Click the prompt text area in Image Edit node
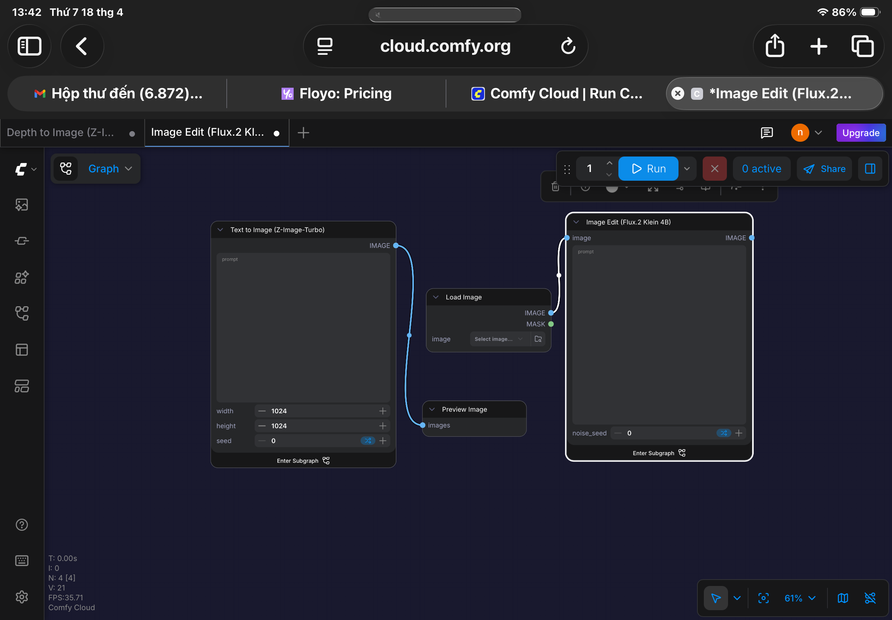 point(659,334)
